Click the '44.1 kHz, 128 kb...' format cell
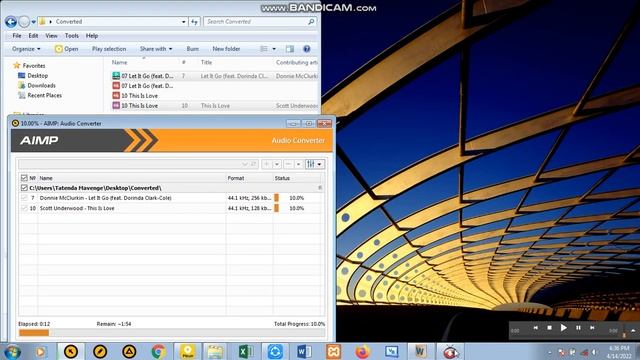Screen dimensions: 640x360 coord(249,208)
